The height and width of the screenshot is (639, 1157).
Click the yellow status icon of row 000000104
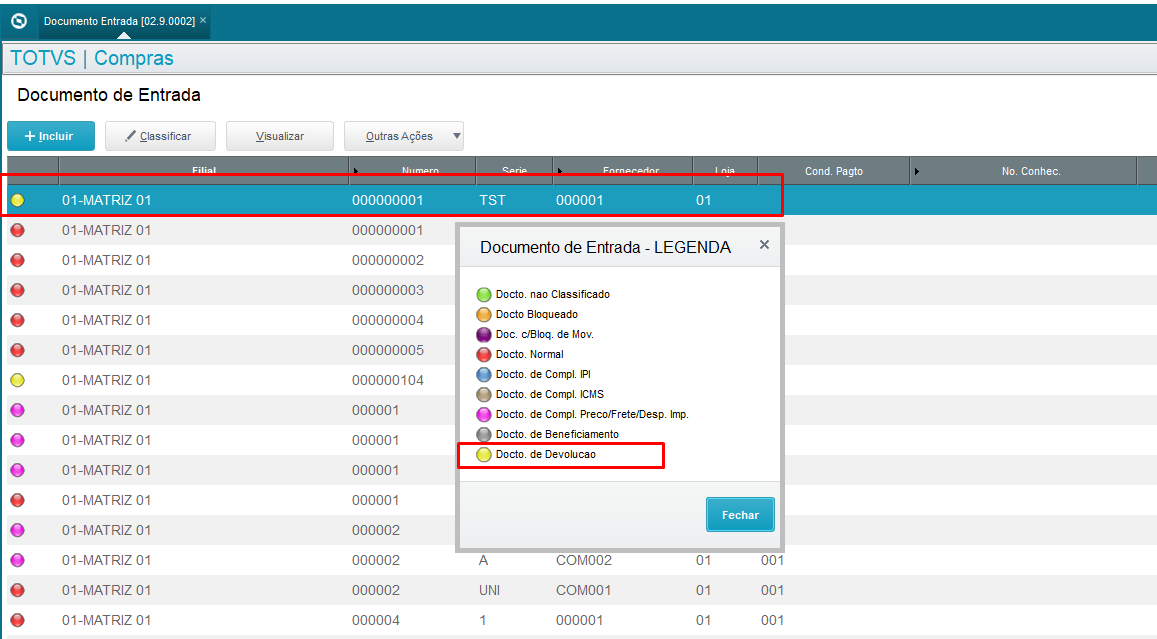point(18,380)
